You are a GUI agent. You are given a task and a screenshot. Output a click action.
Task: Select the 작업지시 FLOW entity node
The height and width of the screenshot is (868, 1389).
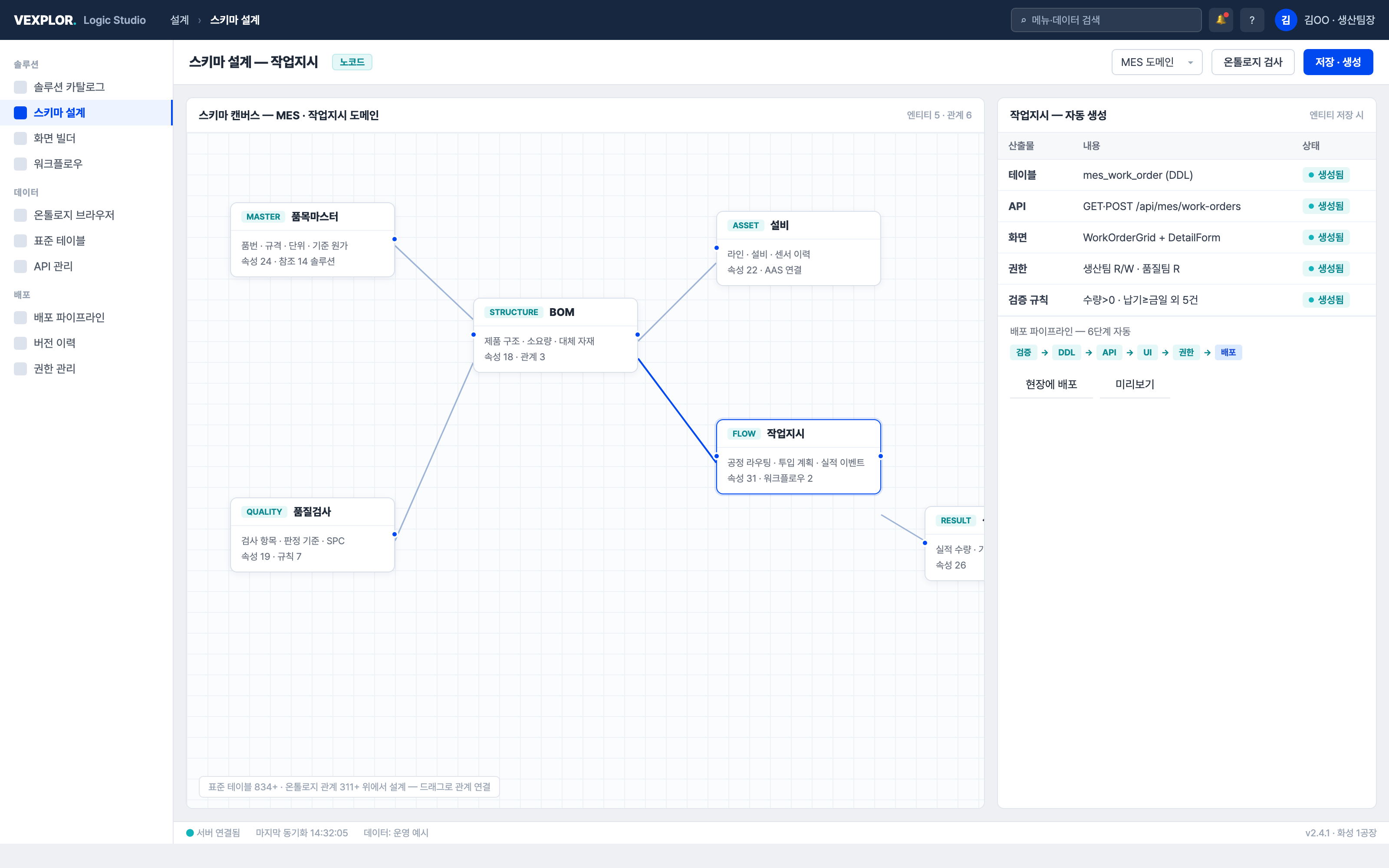coord(798,457)
